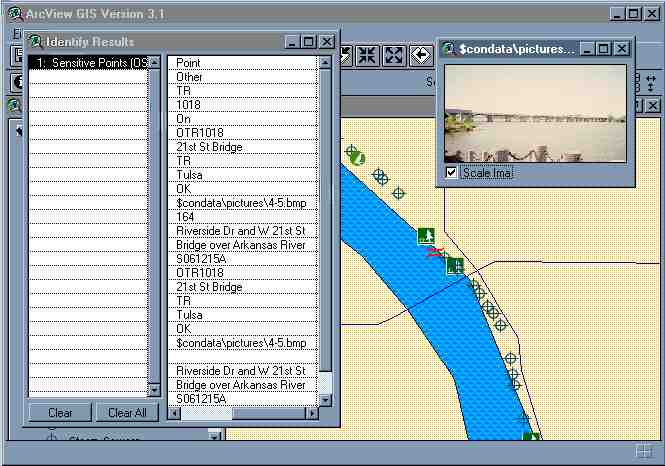Click the left arrow of the attribute horizontal scrollbar
This screenshot has height=466, width=665.
click(174, 413)
